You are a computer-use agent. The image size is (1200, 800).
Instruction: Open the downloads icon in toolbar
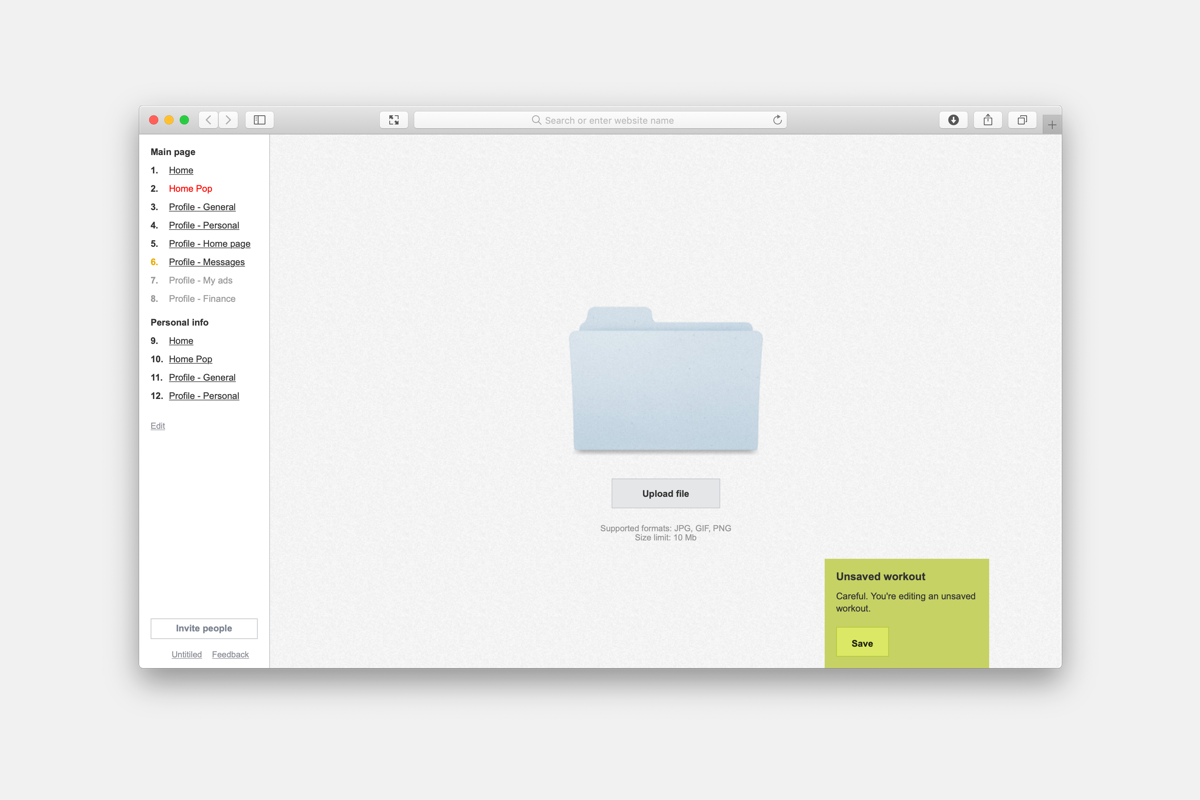coord(953,120)
